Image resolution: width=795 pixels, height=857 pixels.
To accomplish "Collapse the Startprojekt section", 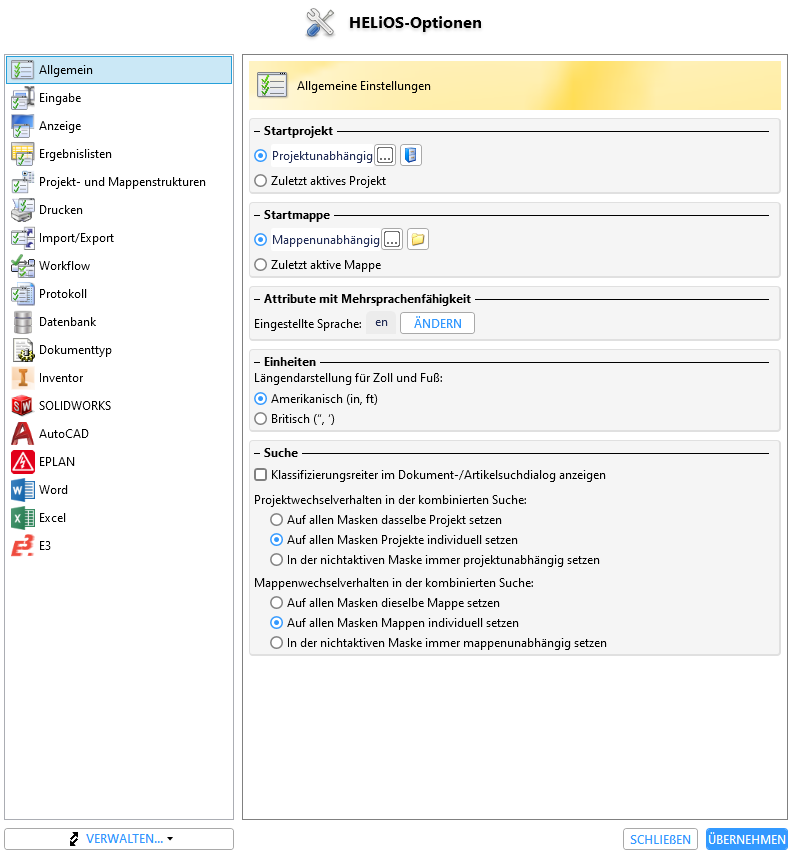I will [257, 131].
